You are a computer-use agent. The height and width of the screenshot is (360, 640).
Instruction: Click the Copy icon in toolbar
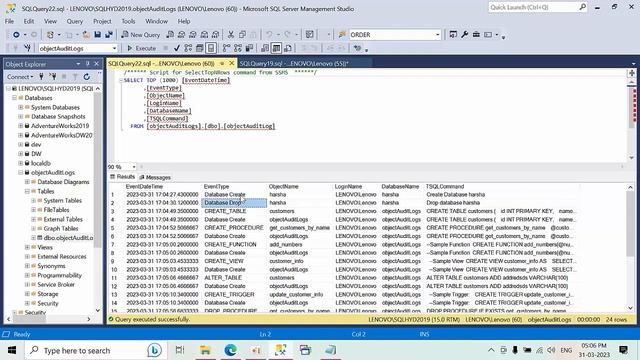coord(242,35)
